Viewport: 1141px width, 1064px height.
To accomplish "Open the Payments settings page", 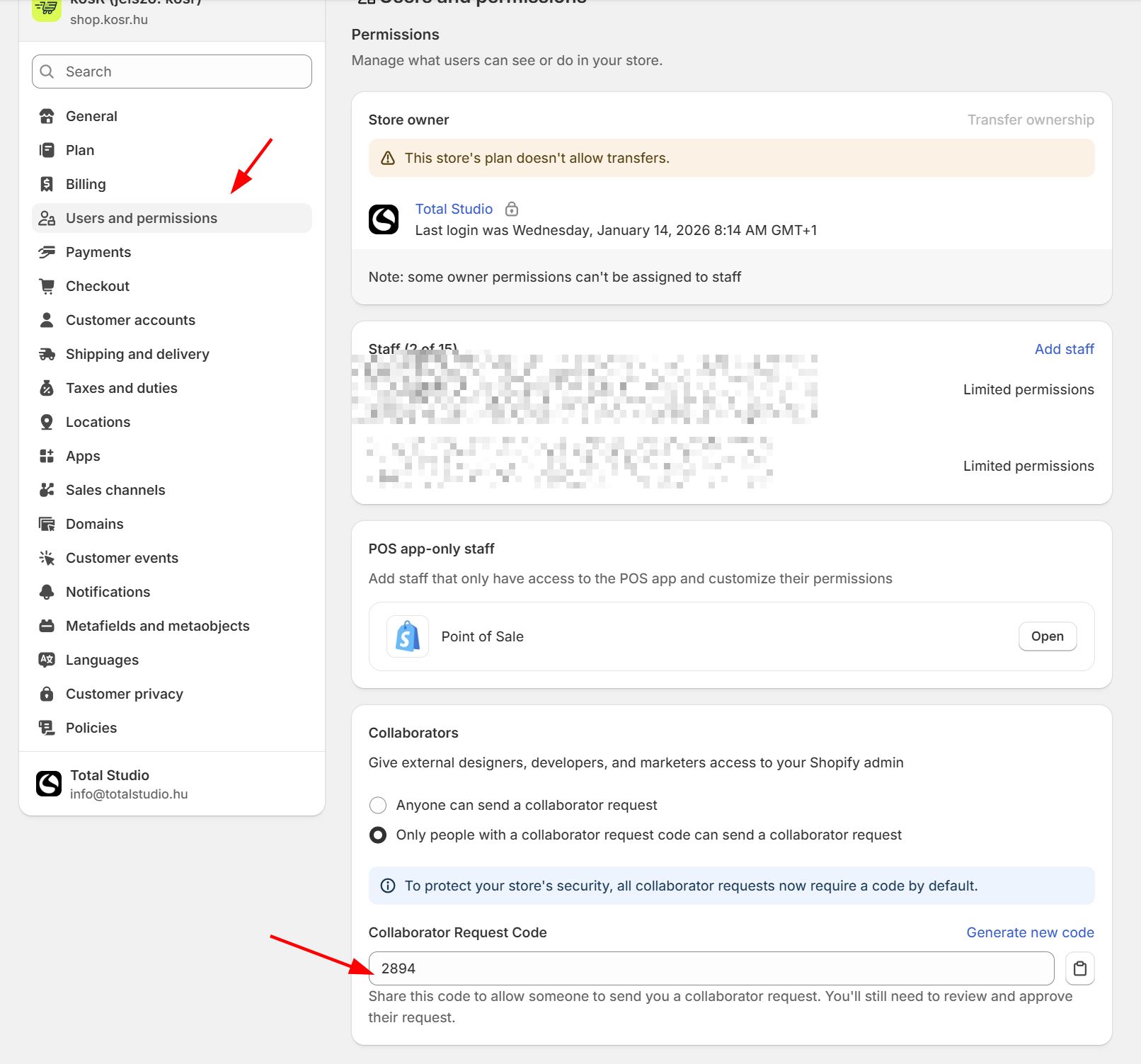I will pyautogui.click(x=98, y=252).
